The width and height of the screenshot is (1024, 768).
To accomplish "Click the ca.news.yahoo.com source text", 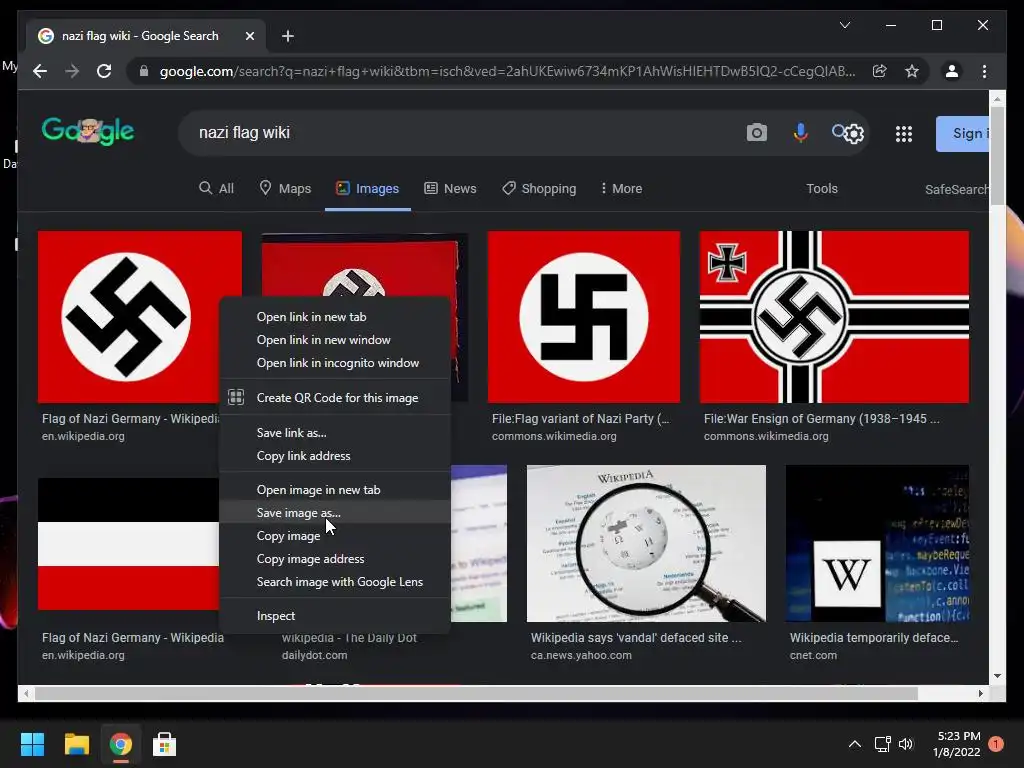I will [x=581, y=655].
